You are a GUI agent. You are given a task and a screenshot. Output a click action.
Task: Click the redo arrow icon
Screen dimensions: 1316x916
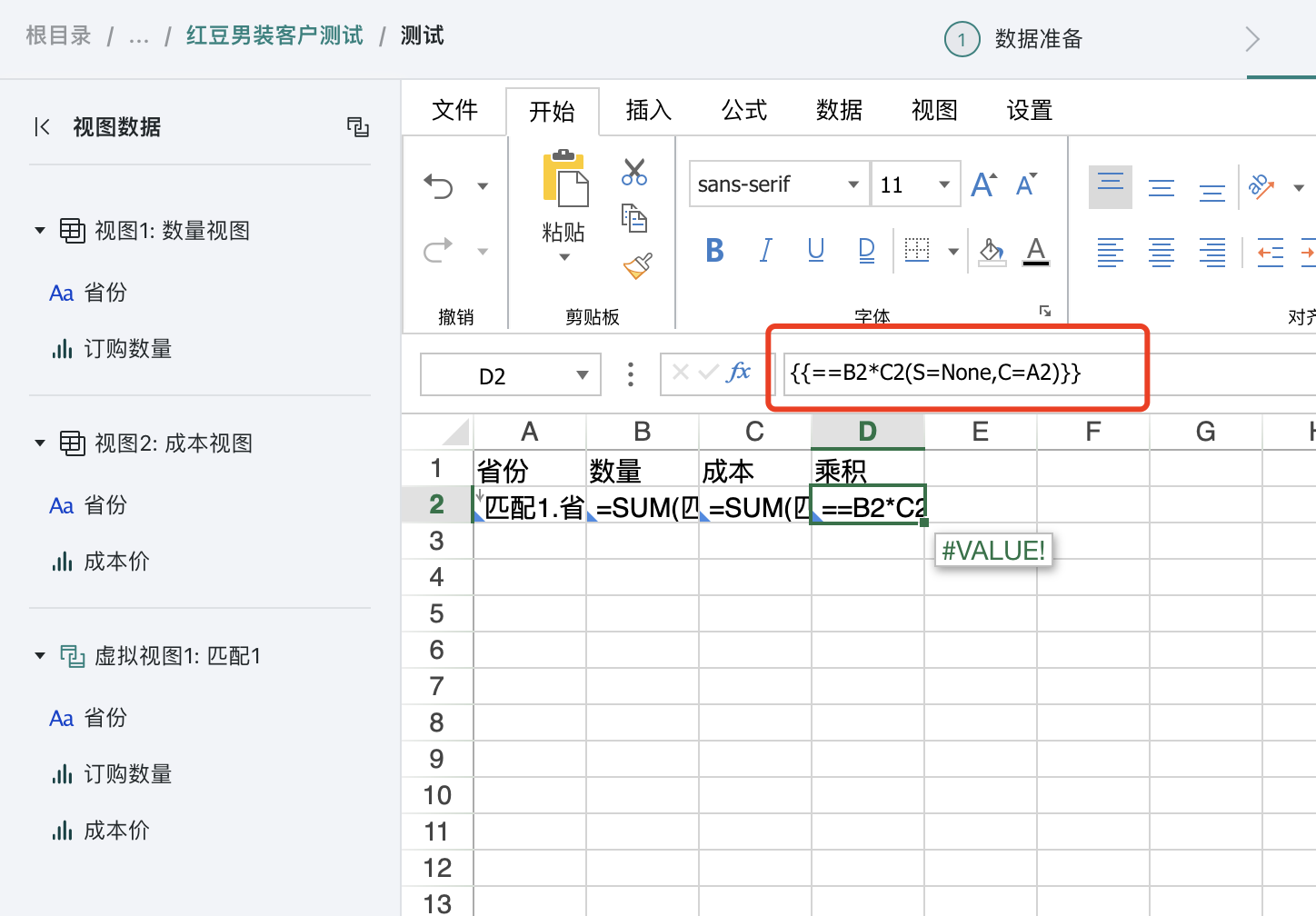tap(438, 250)
